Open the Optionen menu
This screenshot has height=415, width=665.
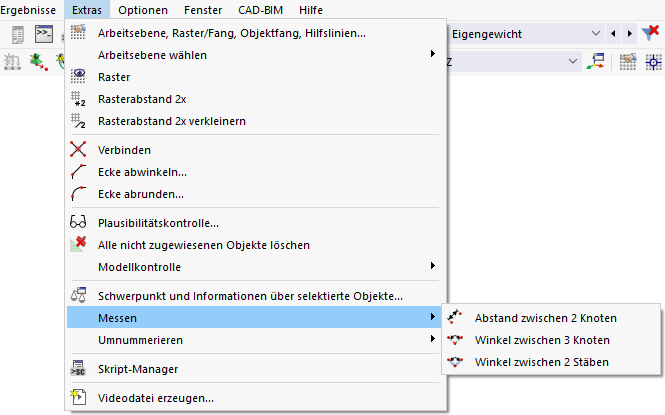143,9
